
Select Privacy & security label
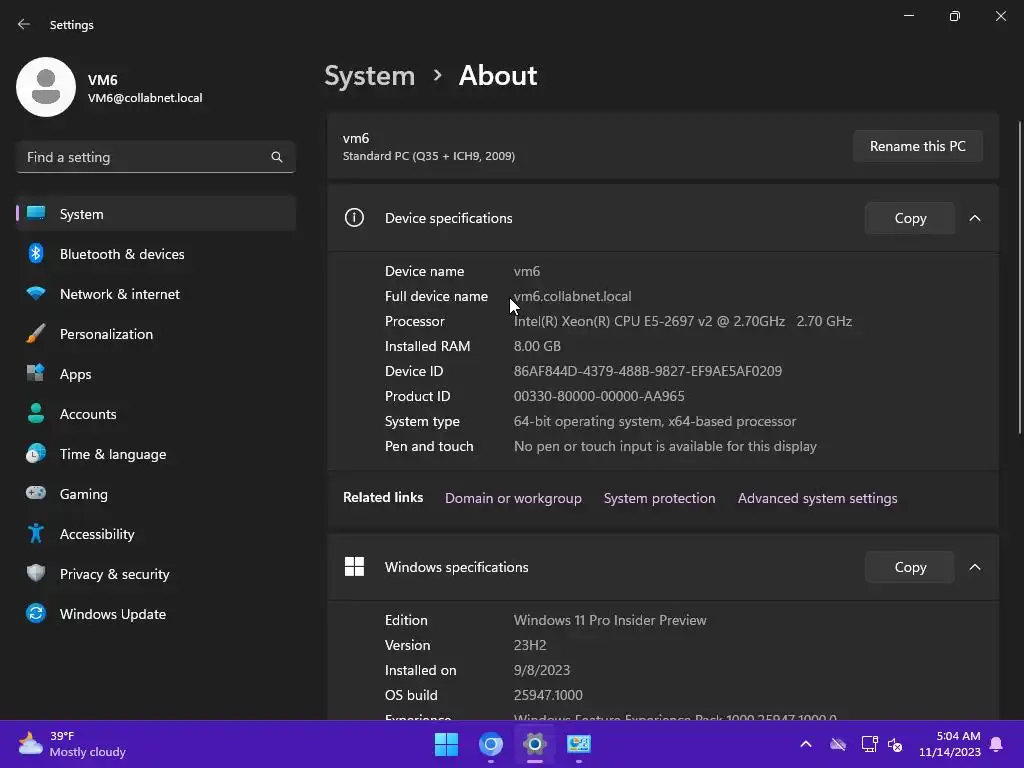coord(114,574)
